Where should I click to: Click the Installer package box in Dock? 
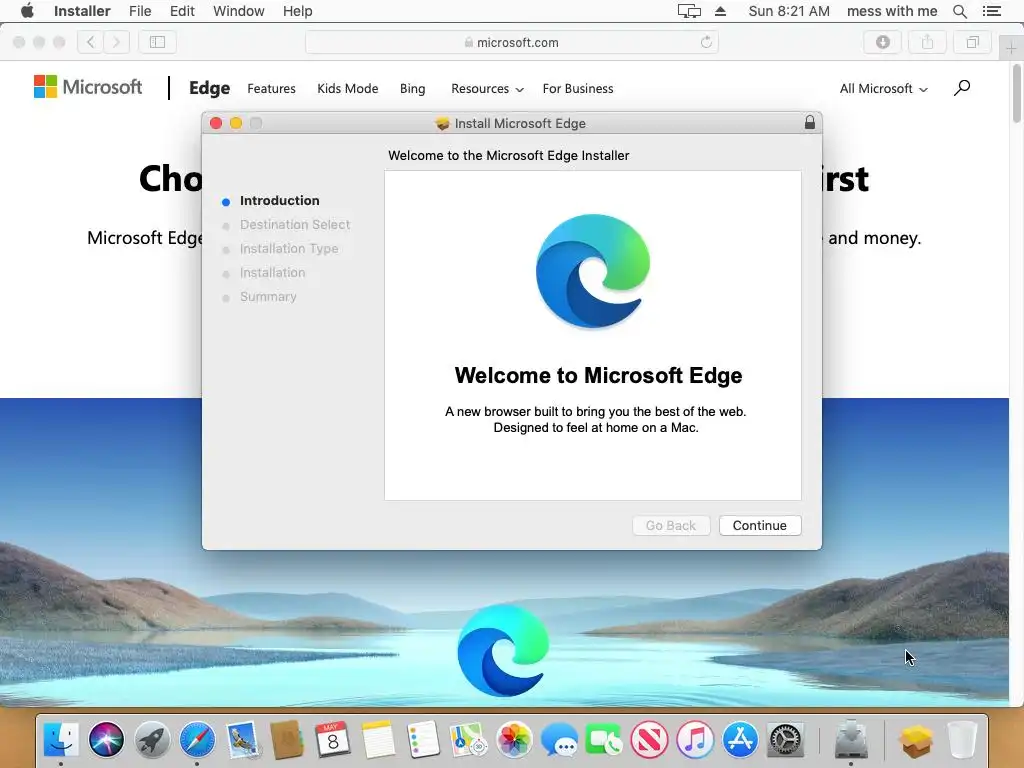pos(916,740)
